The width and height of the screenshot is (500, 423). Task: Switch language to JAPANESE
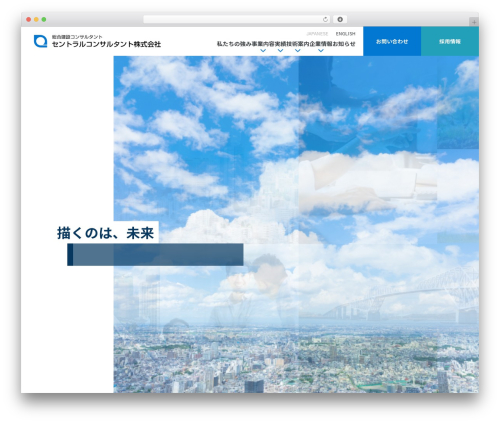(x=317, y=34)
